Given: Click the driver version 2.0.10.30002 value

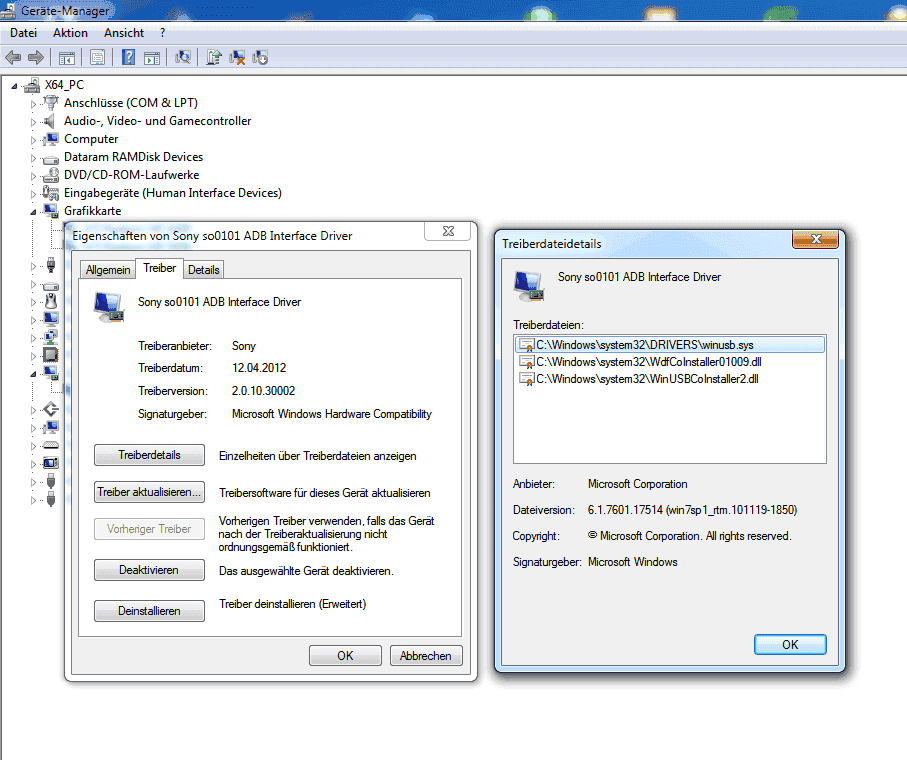Looking at the screenshot, I should coord(264,391).
